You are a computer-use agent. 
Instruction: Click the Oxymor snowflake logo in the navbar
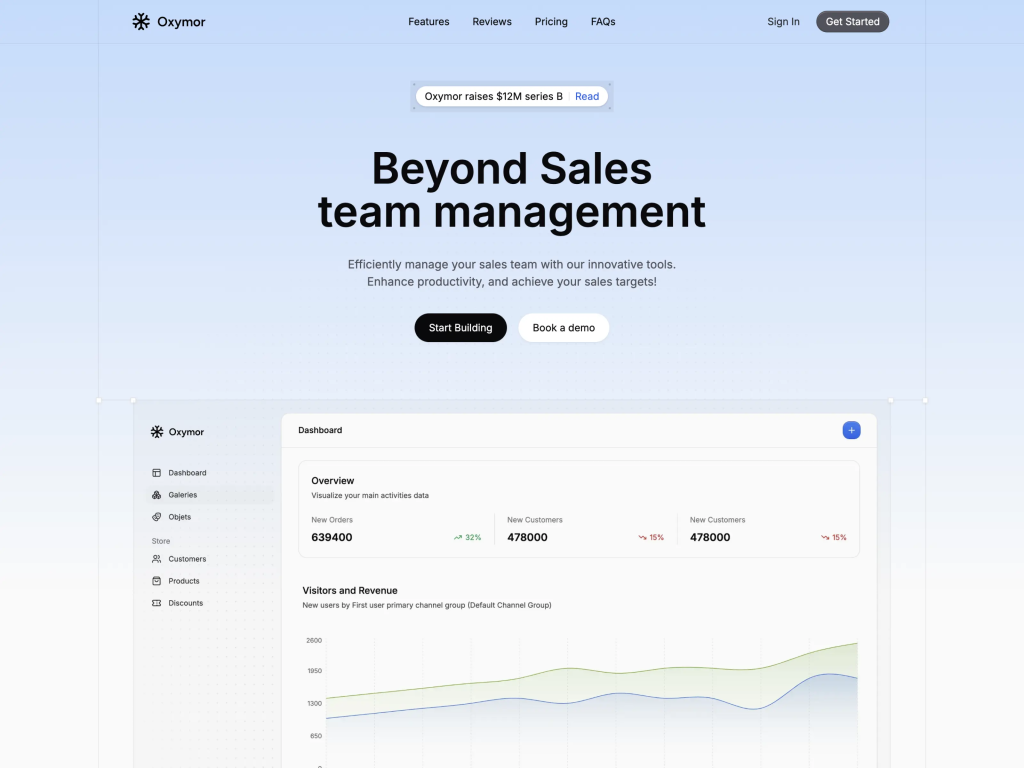(x=140, y=21)
